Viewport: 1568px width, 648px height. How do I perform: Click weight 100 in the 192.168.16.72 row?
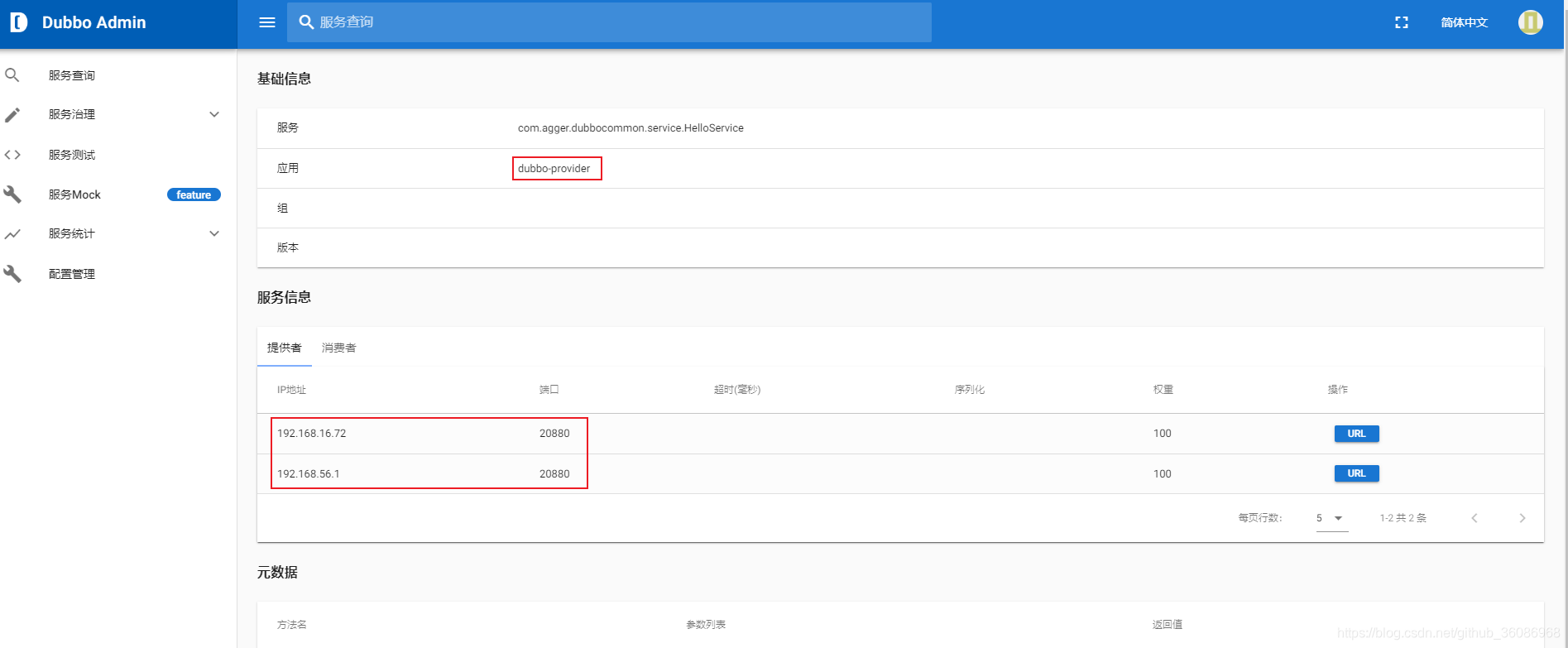(x=1163, y=434)
